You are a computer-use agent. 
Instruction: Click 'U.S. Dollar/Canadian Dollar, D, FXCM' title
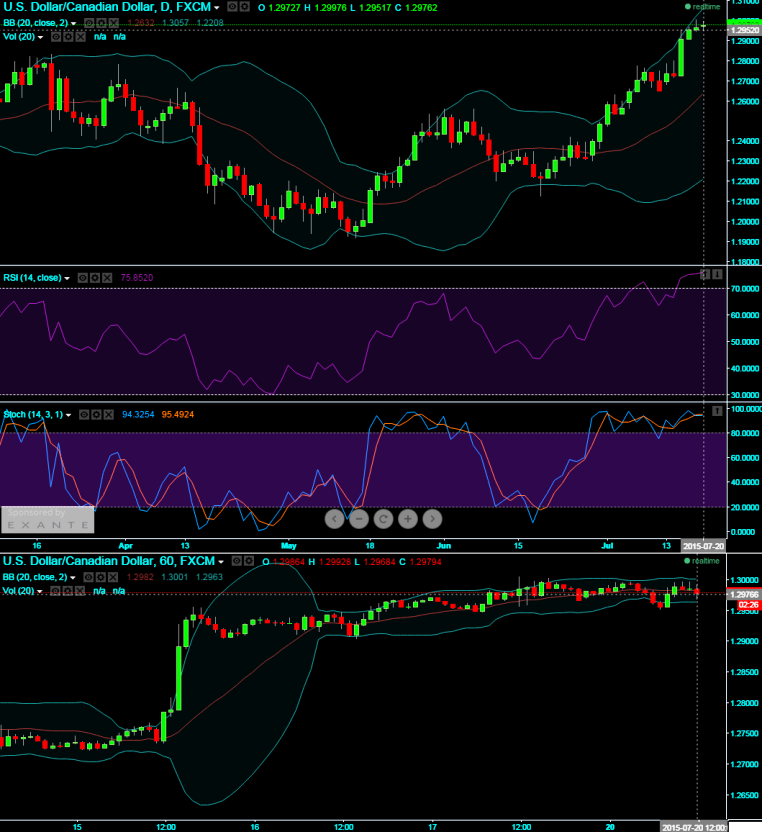(107, 7)
